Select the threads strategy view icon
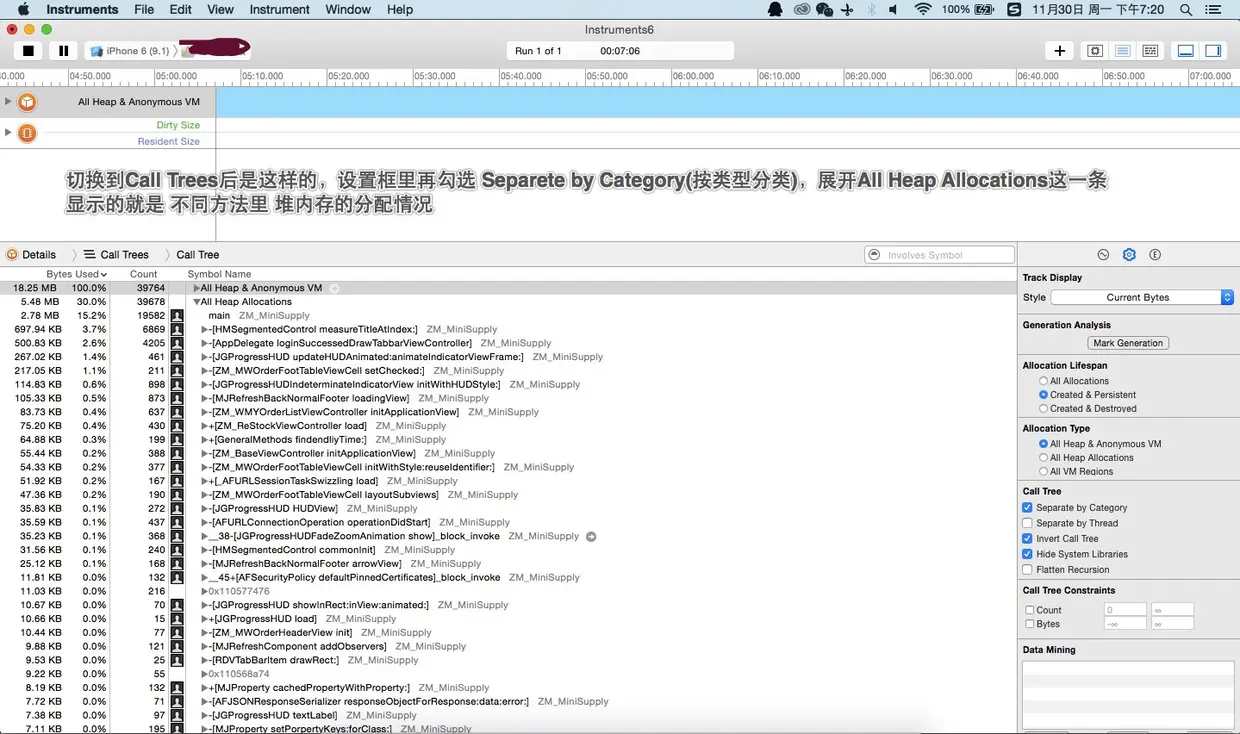 coord(1151,51)
